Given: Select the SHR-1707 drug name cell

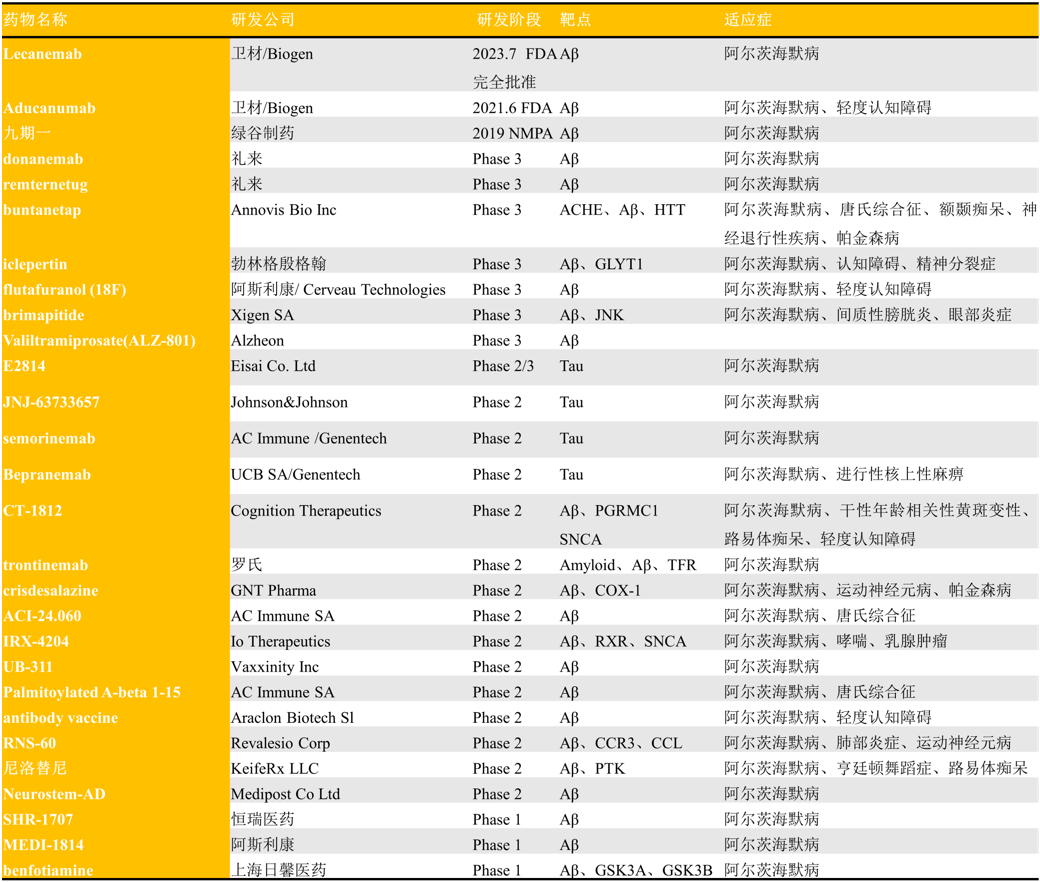Looking at the screenshot, I should (x=38, y=820).
